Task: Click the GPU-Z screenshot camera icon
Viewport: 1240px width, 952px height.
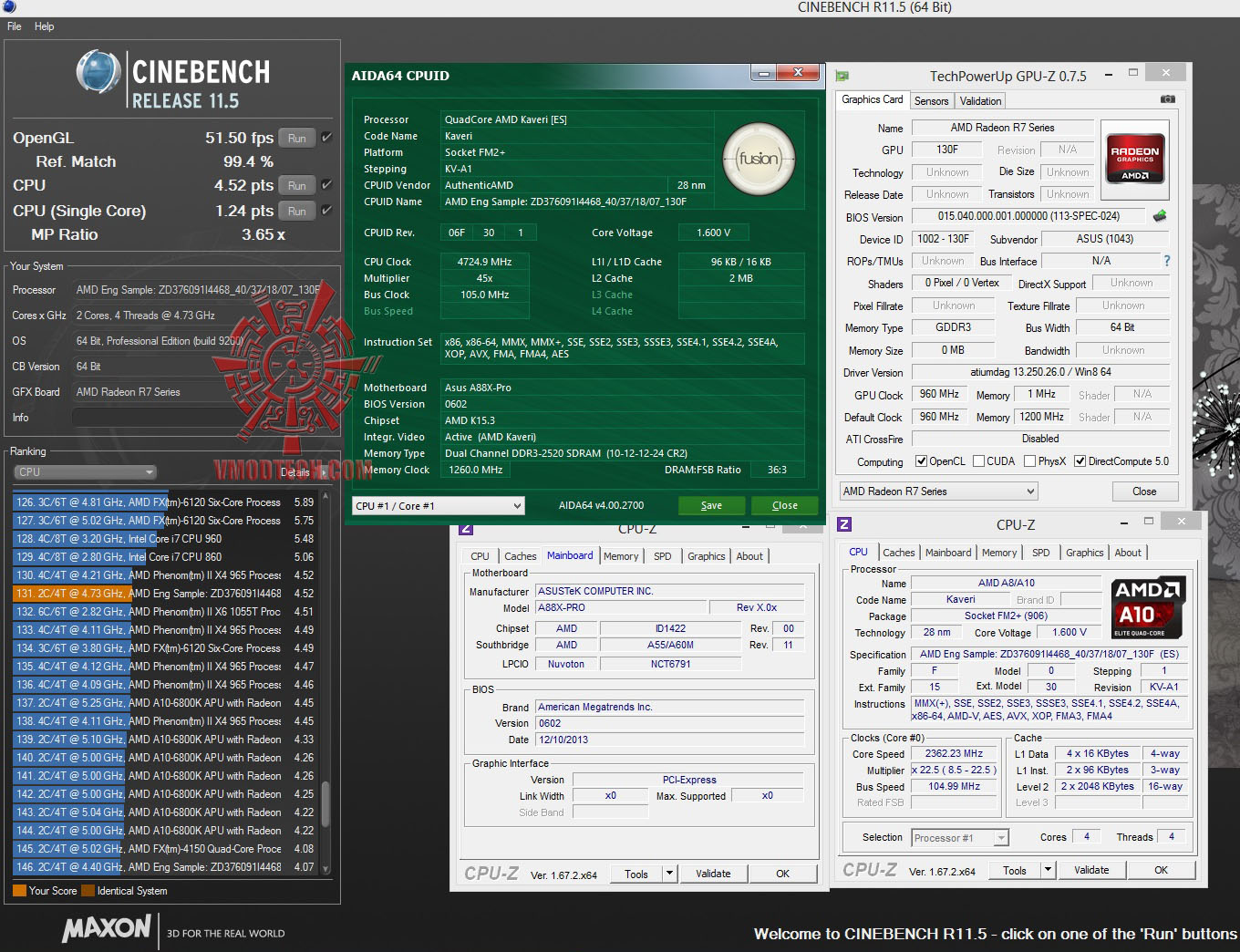Action: (x=1167, y=99)
